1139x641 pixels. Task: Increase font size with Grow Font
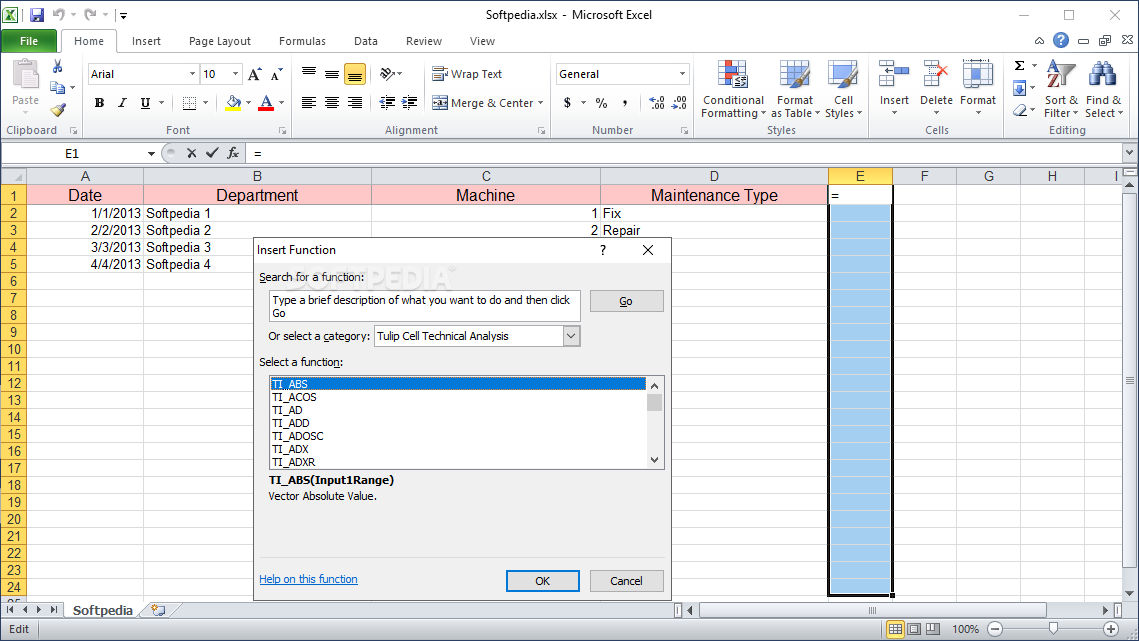[x=254, y=74]
